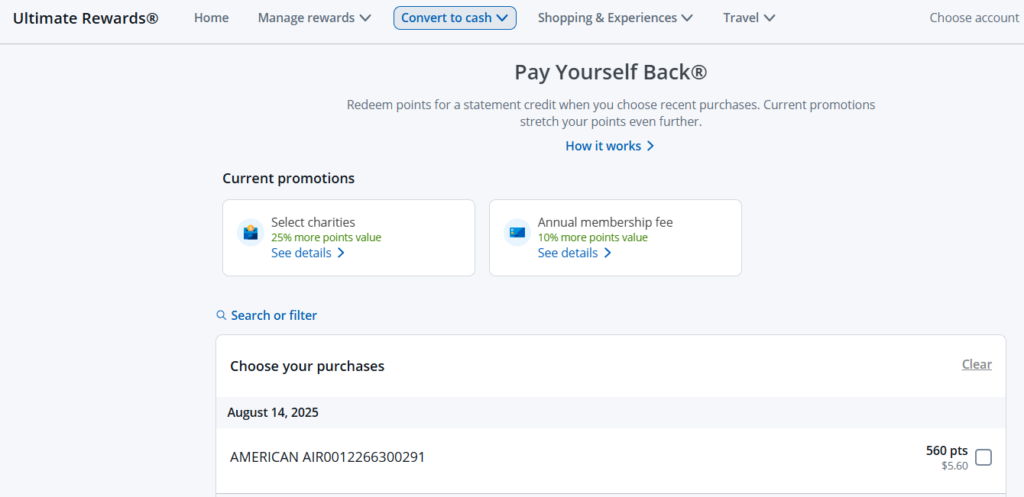Screen dimensions: 1024x497
Task: Click the 10% more points value text
Action: pyautogui.click(x=592, y=238)
